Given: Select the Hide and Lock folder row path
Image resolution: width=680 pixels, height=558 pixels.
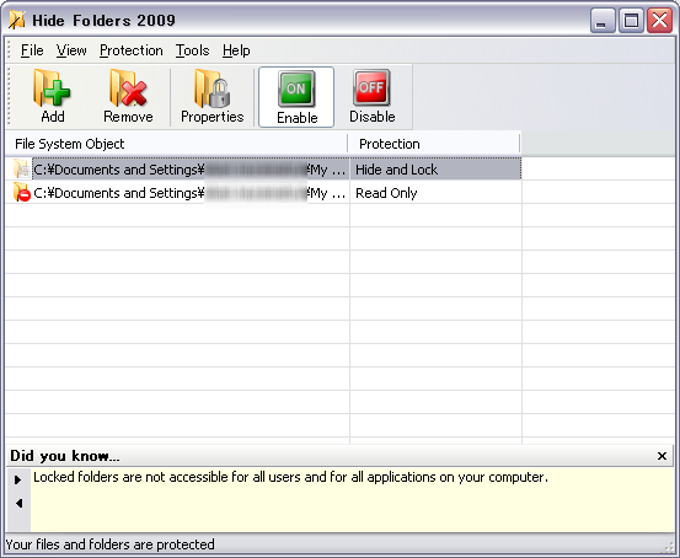Looking at the screenshot, I should [189, 170].
